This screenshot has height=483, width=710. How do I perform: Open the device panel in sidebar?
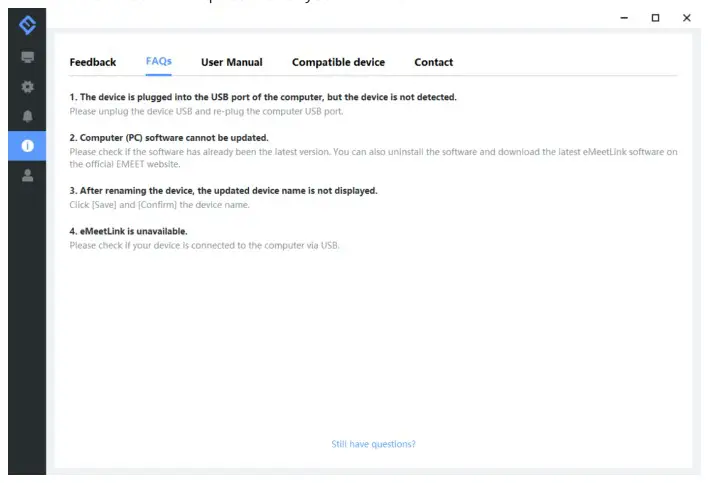coord(27,58)
